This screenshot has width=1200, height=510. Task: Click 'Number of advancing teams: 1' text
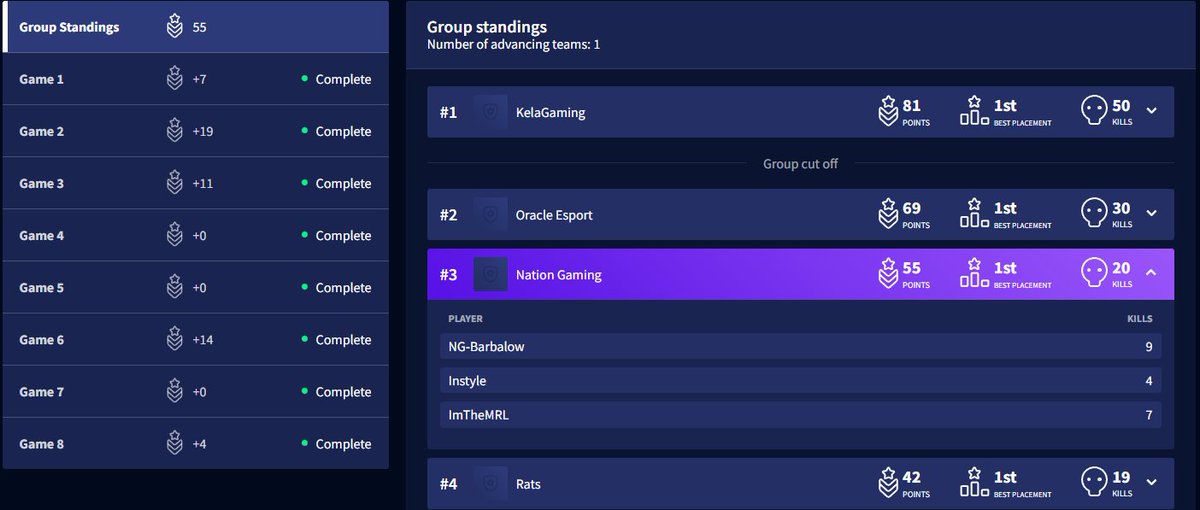pyautogui.click(x=513, y=44)
